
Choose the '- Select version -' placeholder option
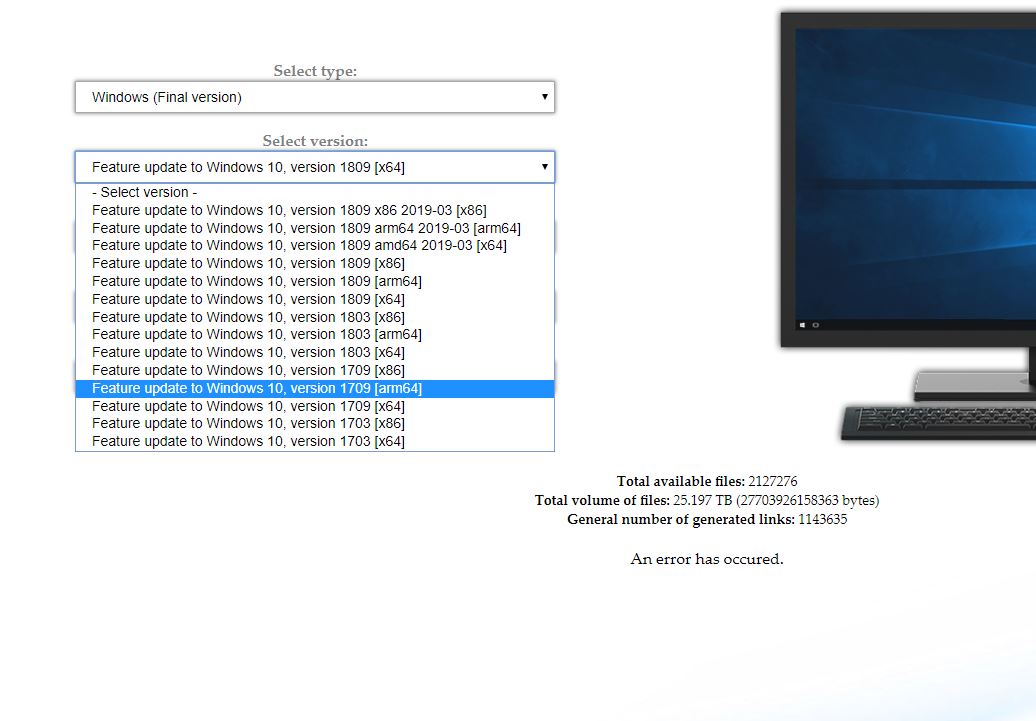click(x=314, y=192)
